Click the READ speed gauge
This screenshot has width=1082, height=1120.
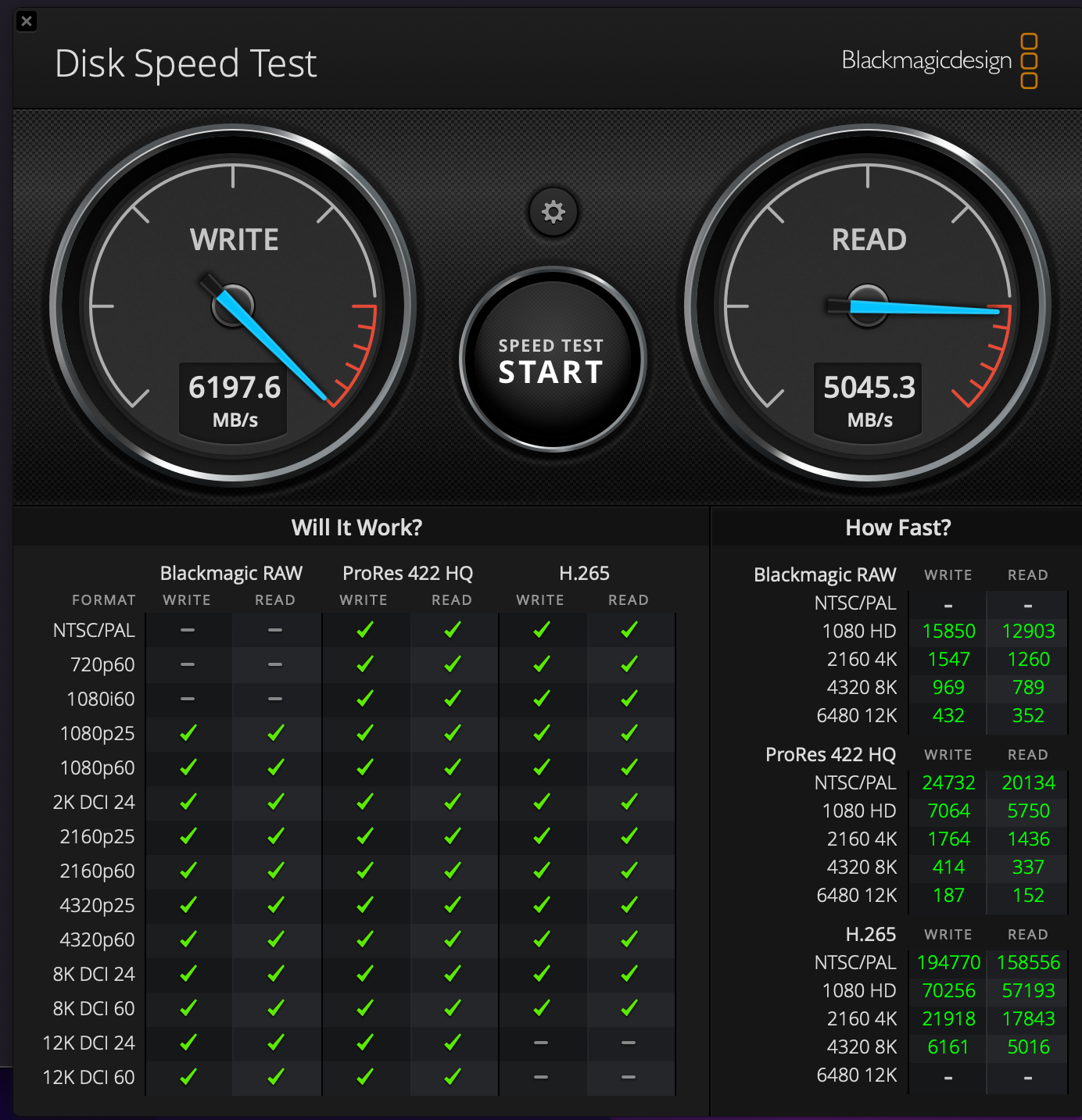point(868,305)
